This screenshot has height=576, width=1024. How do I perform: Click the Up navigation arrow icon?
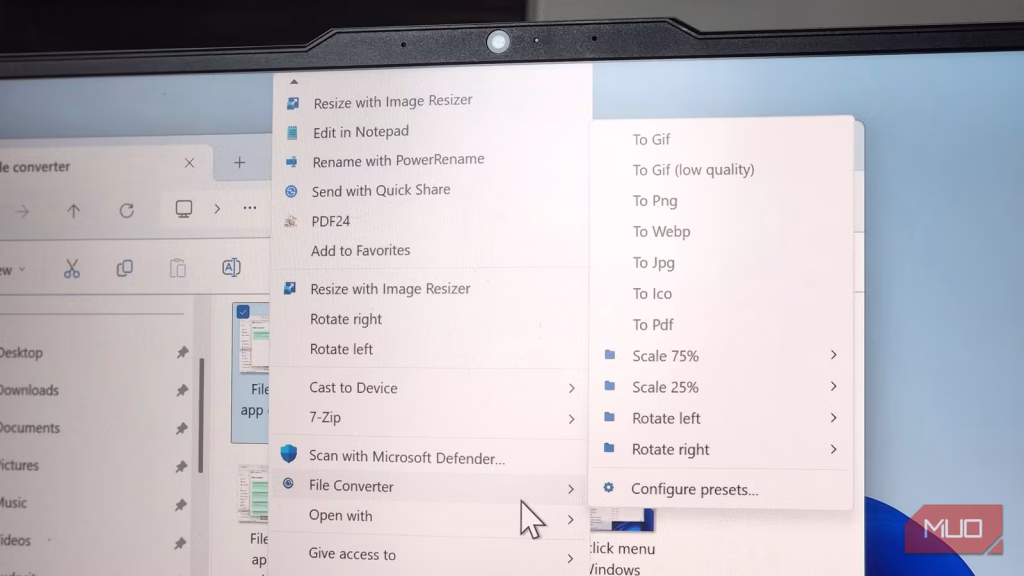coord(75,211)
